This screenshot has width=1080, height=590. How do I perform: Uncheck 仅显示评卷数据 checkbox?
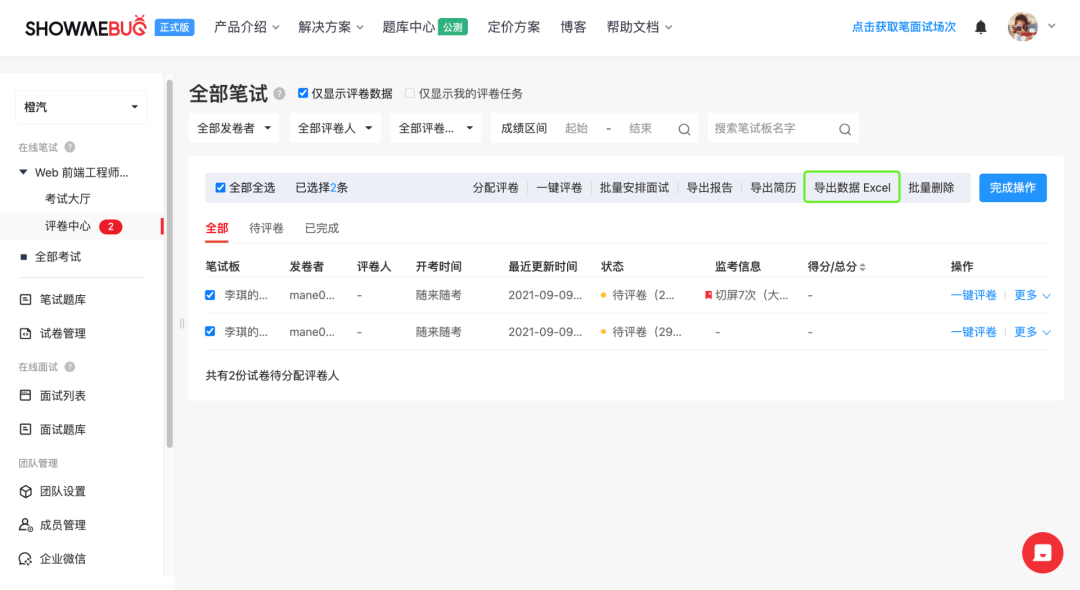[x=302, y=93]
